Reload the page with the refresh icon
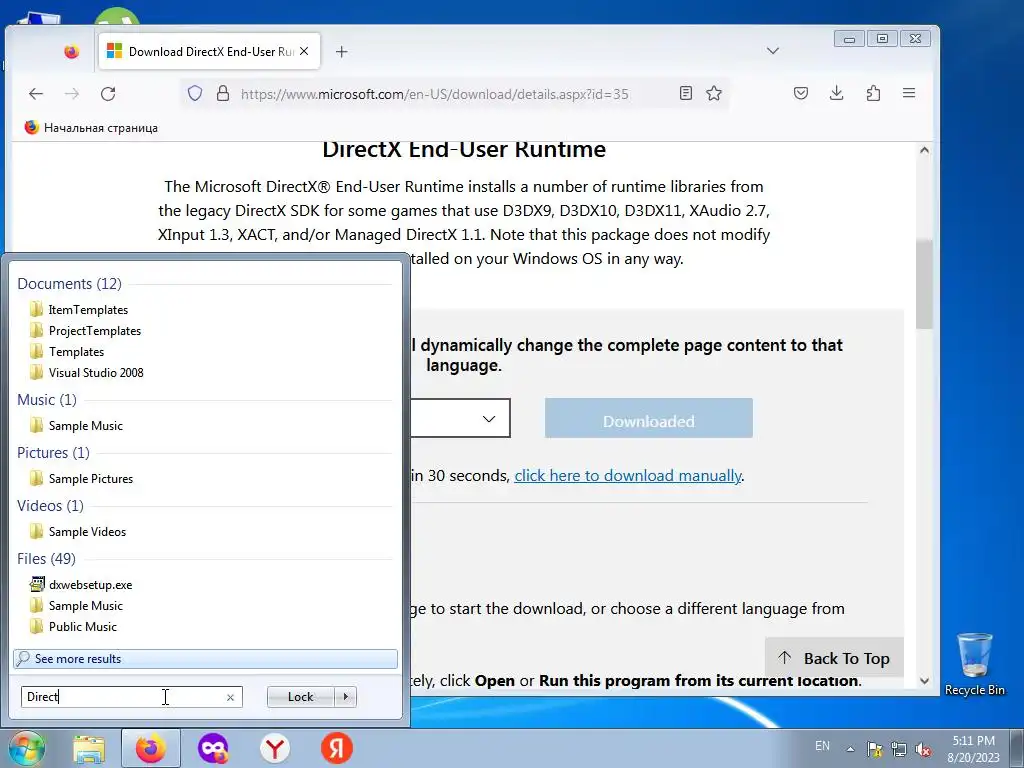This screenshot has height=768, width=1024. coord(108,94)
